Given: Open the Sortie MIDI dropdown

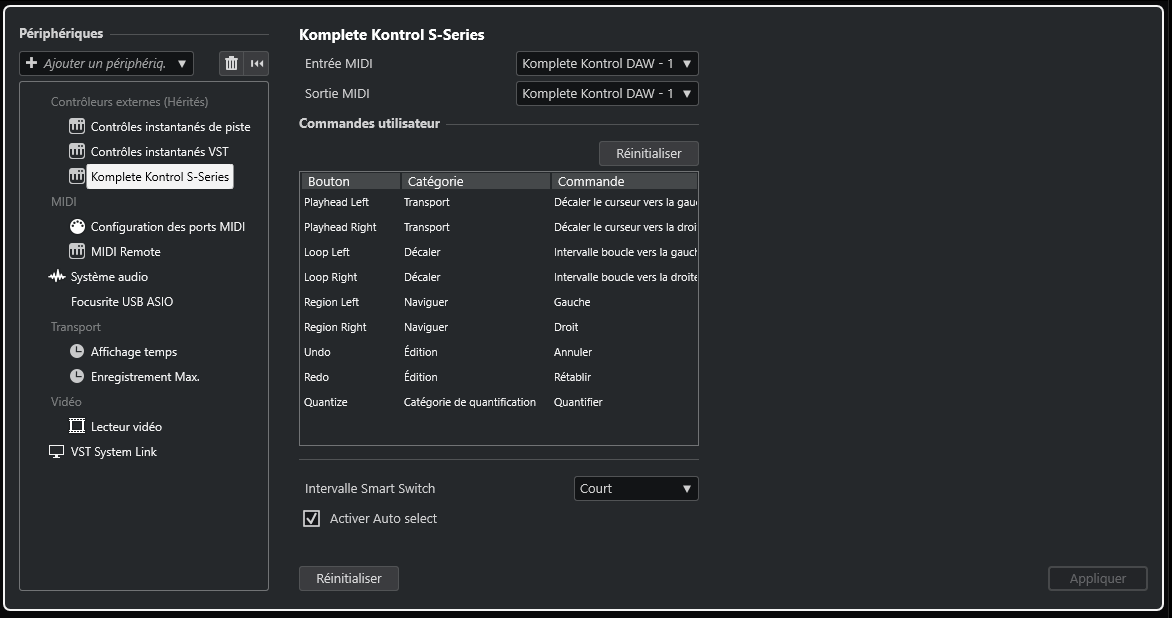Looking at the screenshot, I should (x=607, y=94).
